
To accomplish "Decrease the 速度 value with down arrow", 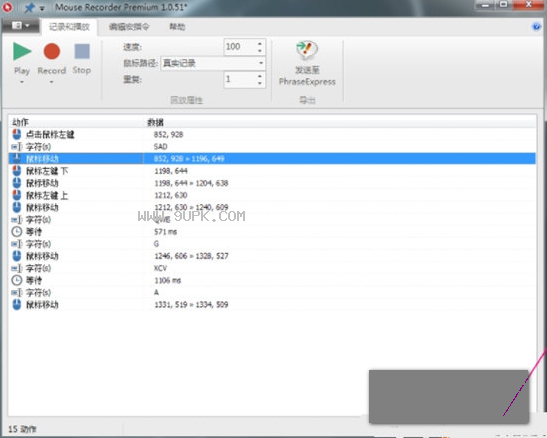I will click(x=260, y=51).
